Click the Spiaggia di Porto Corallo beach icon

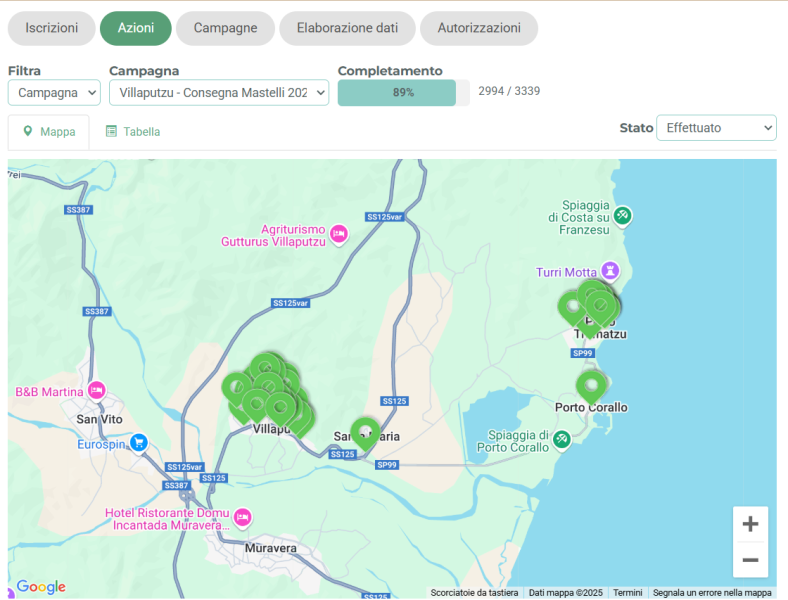(x=563, y=438)
